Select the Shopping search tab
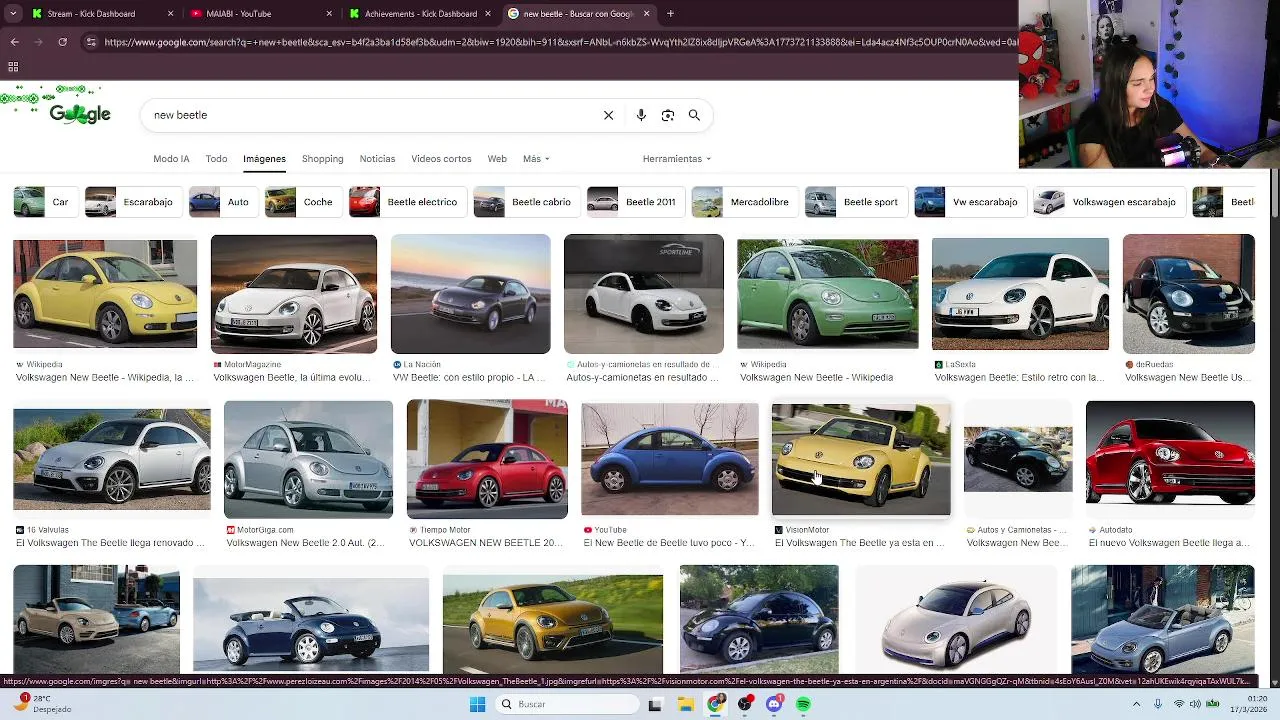 (322, 159)
